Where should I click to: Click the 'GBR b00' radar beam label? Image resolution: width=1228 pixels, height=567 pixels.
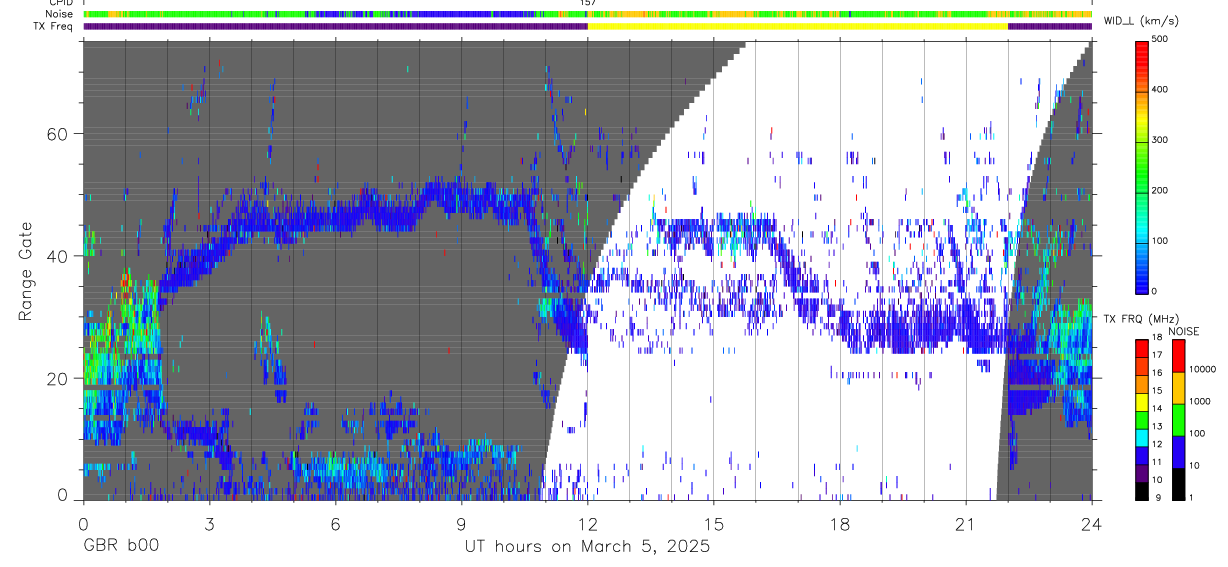coord(120,547)
